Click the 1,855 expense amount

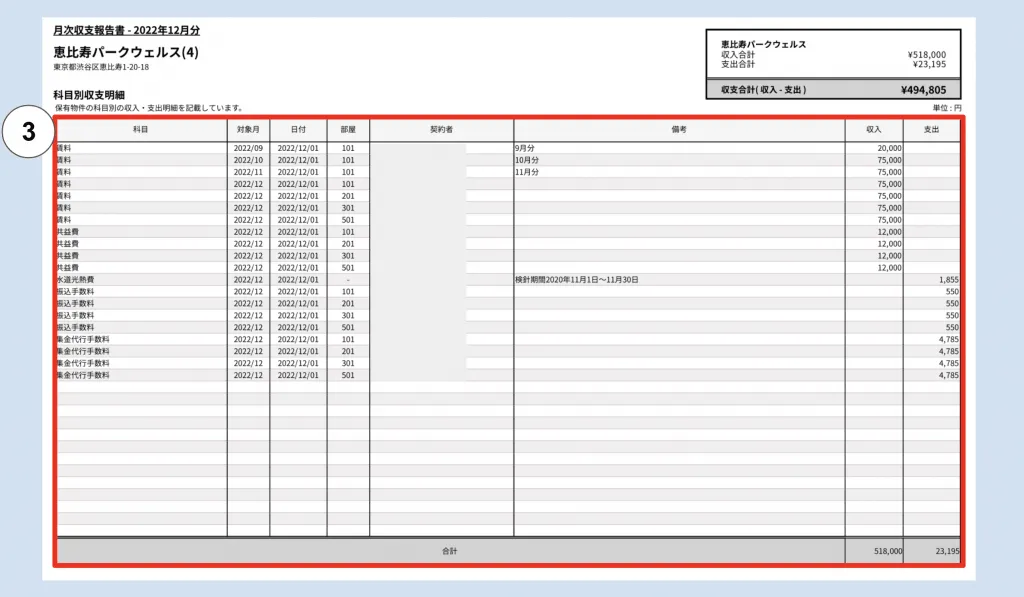[949, 280]
